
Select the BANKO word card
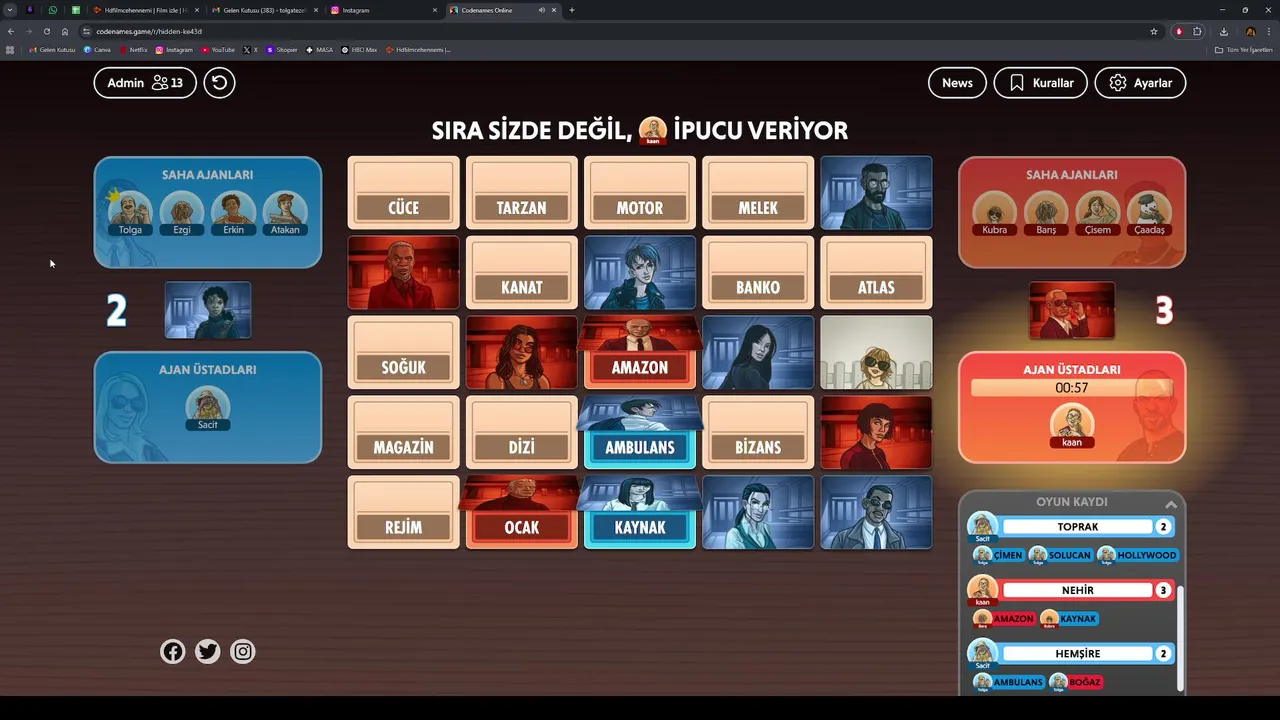pos(757,273)
